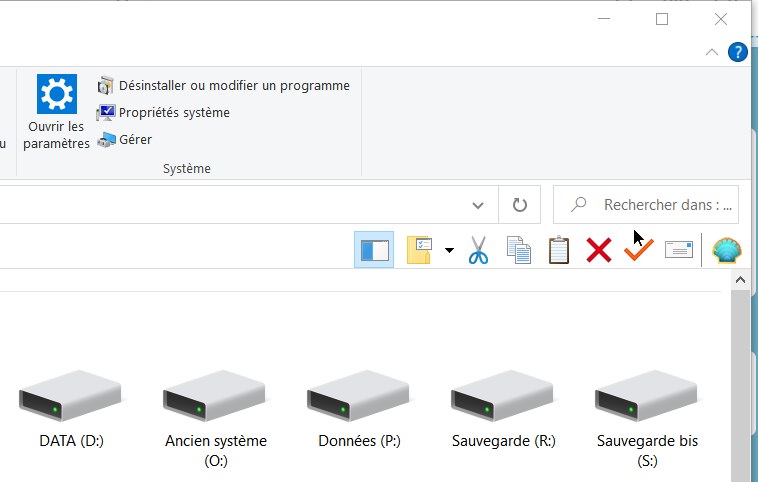Click the Gérer command
Screen dimensions: 758x482
click(x=135, y=140)
